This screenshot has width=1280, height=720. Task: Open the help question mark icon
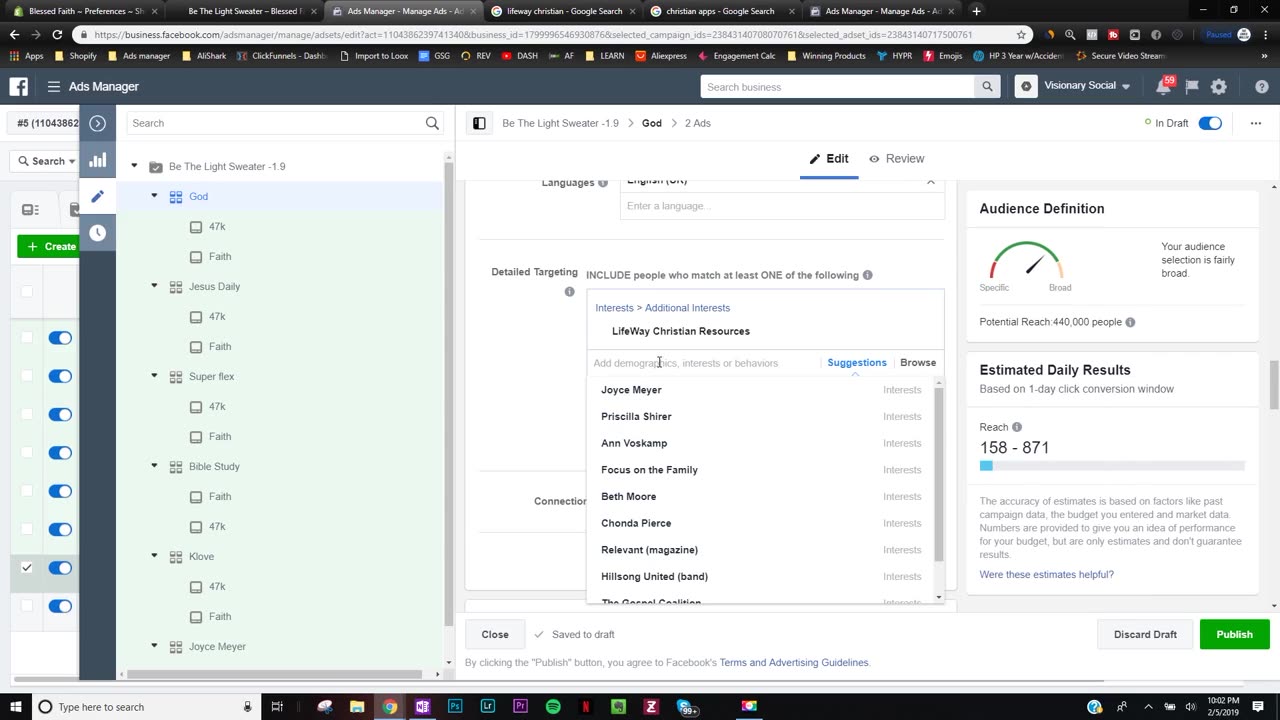(x=1261, y=87)
